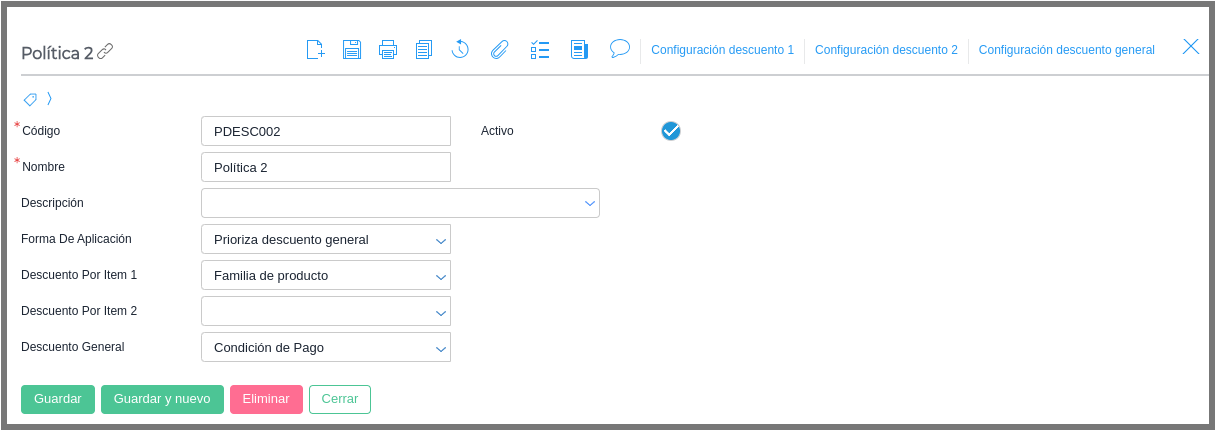Click the save floppy disk icon
1215x430 pixels.
[352, 49]
